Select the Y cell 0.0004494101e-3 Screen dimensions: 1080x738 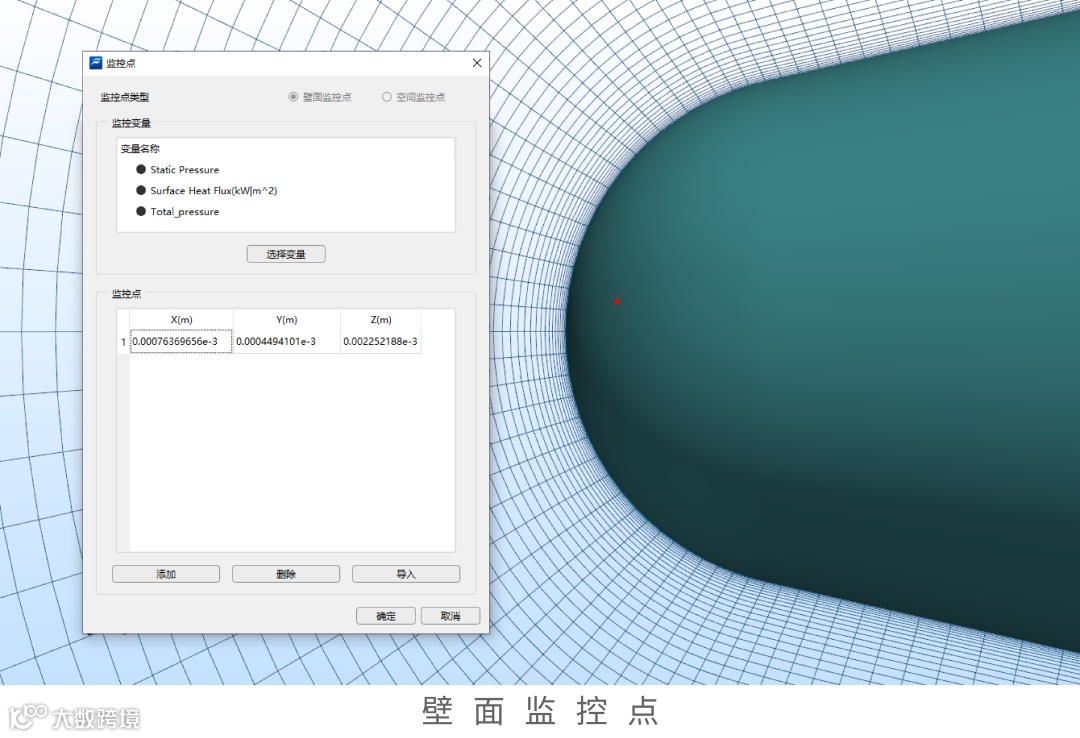[287, 342]
